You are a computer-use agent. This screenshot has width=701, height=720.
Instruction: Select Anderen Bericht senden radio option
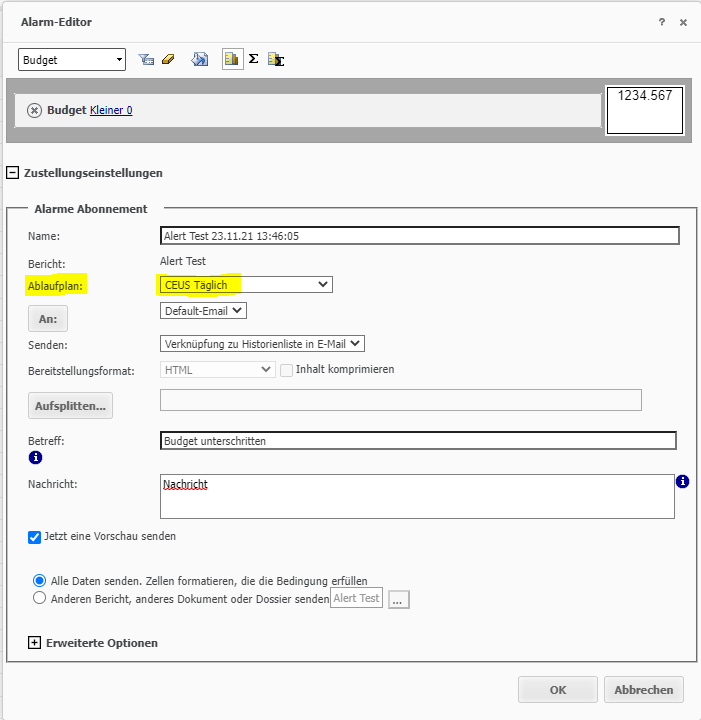[x=40, y=598]
